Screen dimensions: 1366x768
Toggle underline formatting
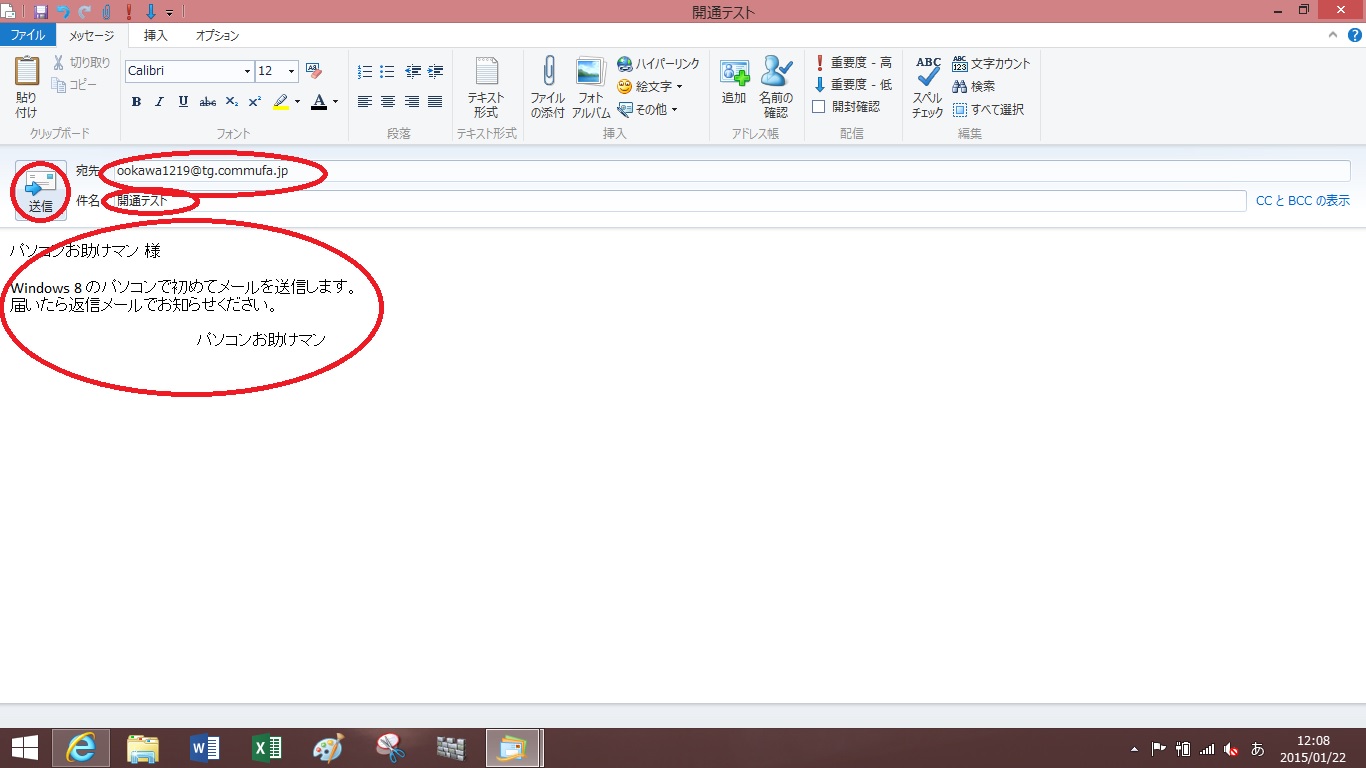point(183,101)
